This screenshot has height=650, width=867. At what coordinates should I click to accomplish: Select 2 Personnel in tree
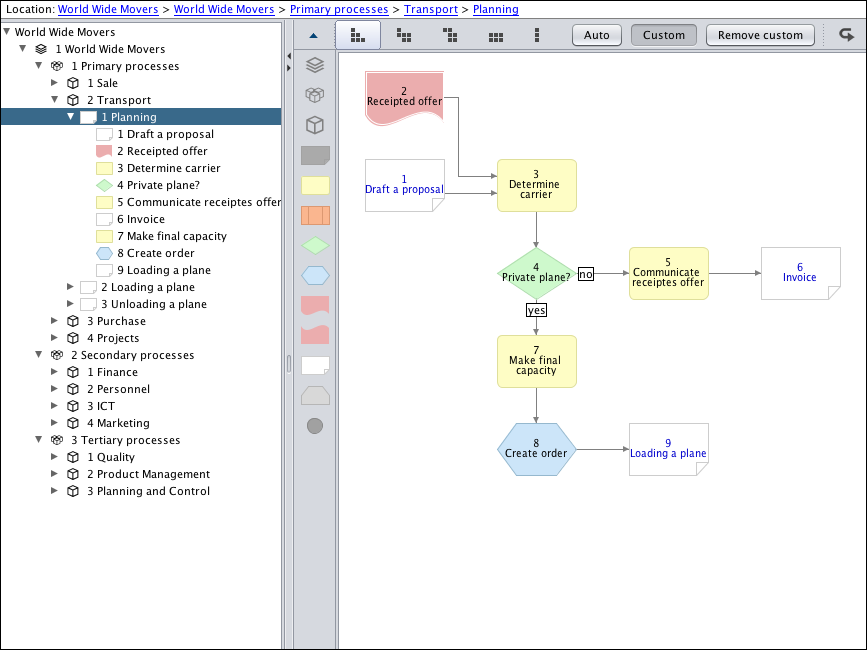108,389
